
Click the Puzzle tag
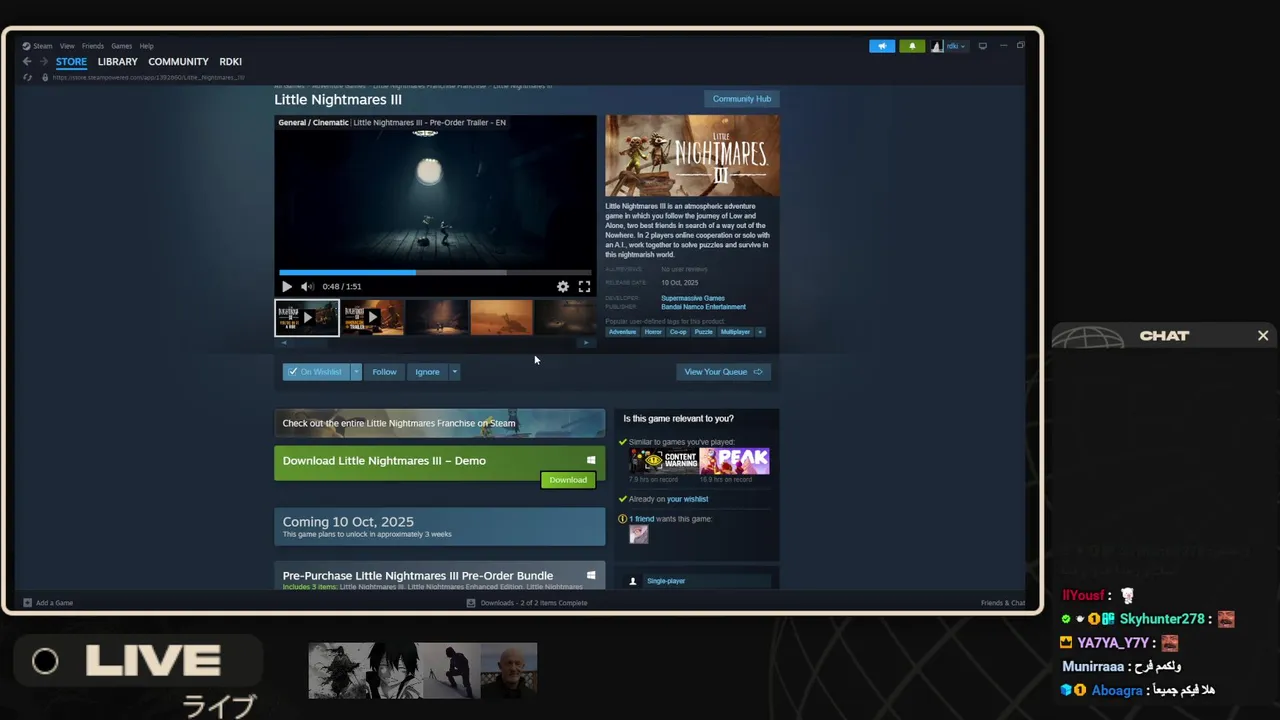click(x=704, y=332)
